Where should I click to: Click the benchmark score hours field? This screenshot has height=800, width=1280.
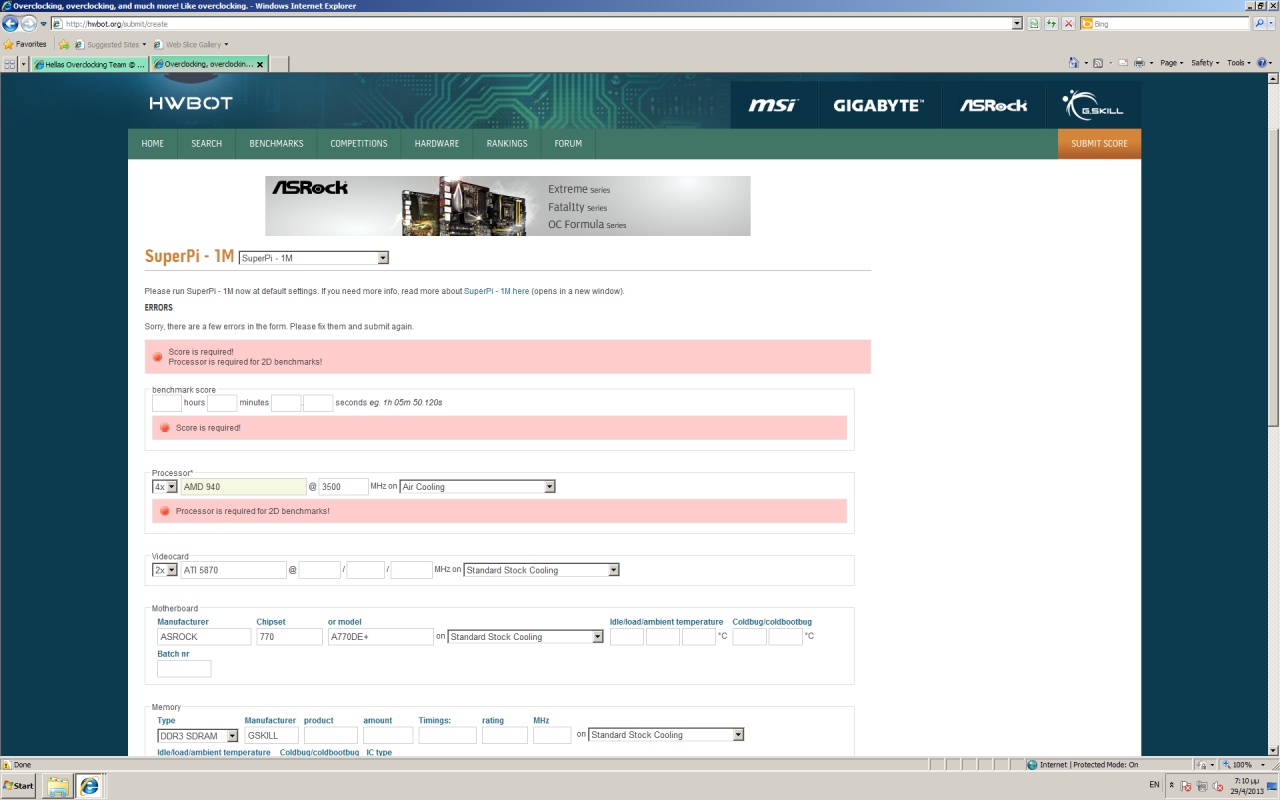[x=167, y=403]
